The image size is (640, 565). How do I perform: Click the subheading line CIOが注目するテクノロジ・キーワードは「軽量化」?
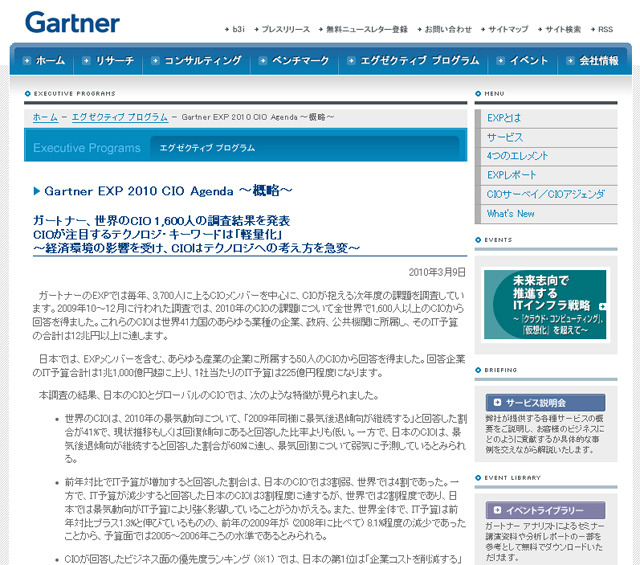tap(158, 235)
